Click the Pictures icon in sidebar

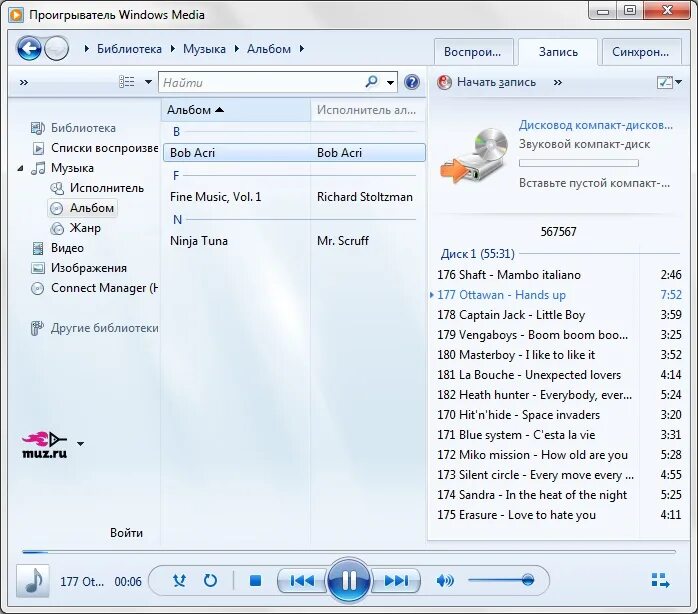(x=38, y=268)
